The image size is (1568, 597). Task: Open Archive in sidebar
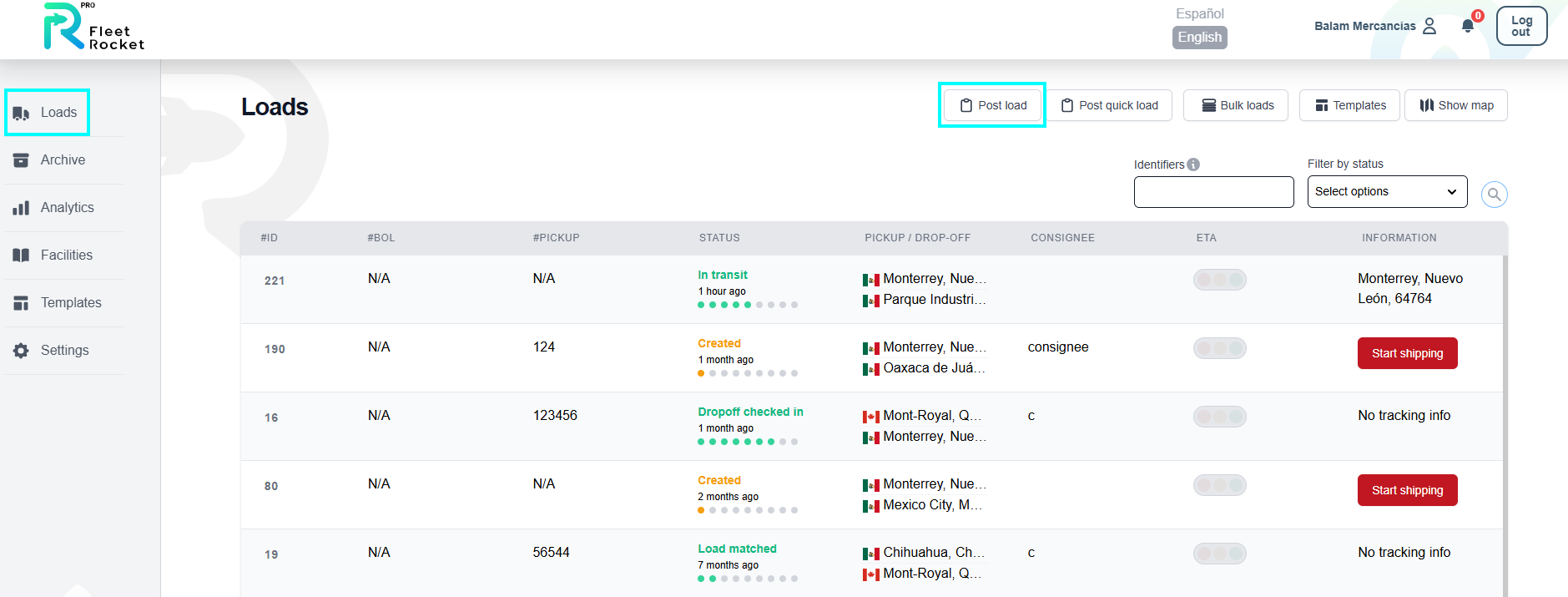(x=63, y=160)
